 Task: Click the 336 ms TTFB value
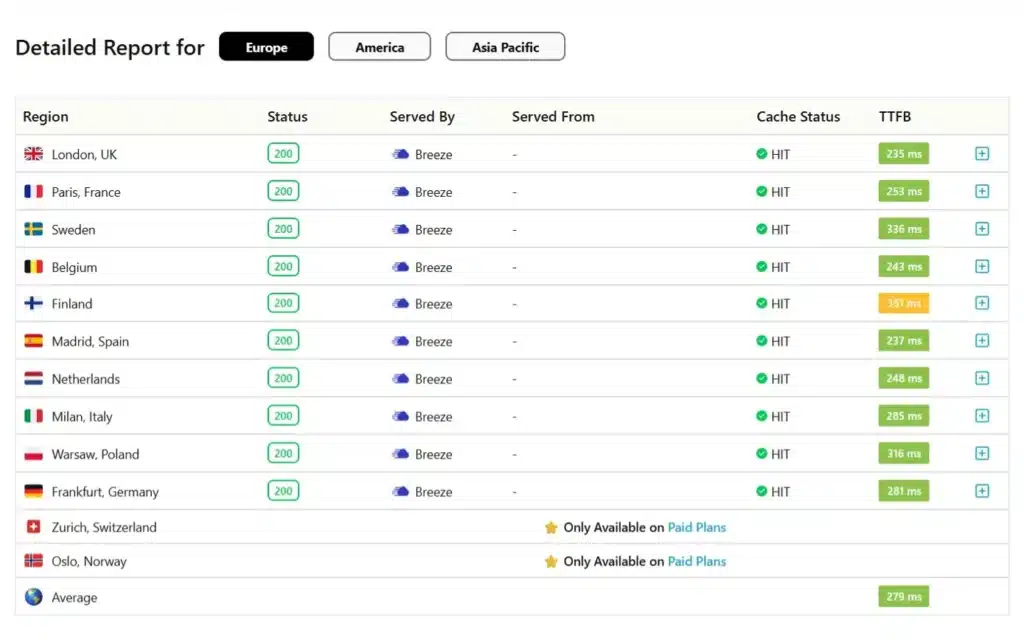[904, 229]
